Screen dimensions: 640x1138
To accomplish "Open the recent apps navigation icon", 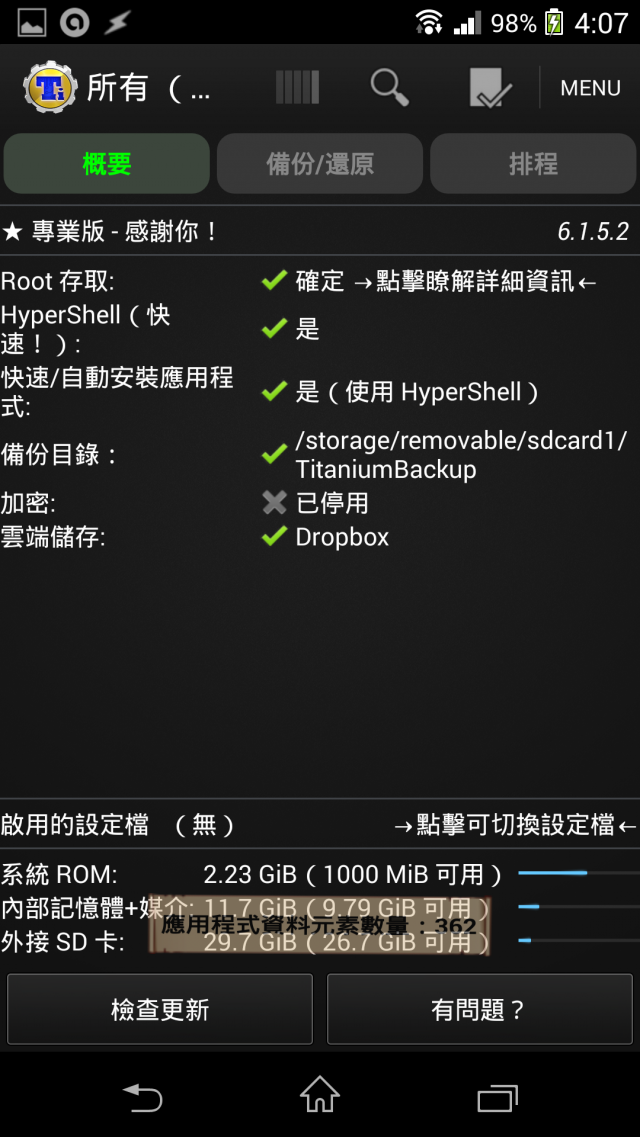I will click(x=498, y=1097).
